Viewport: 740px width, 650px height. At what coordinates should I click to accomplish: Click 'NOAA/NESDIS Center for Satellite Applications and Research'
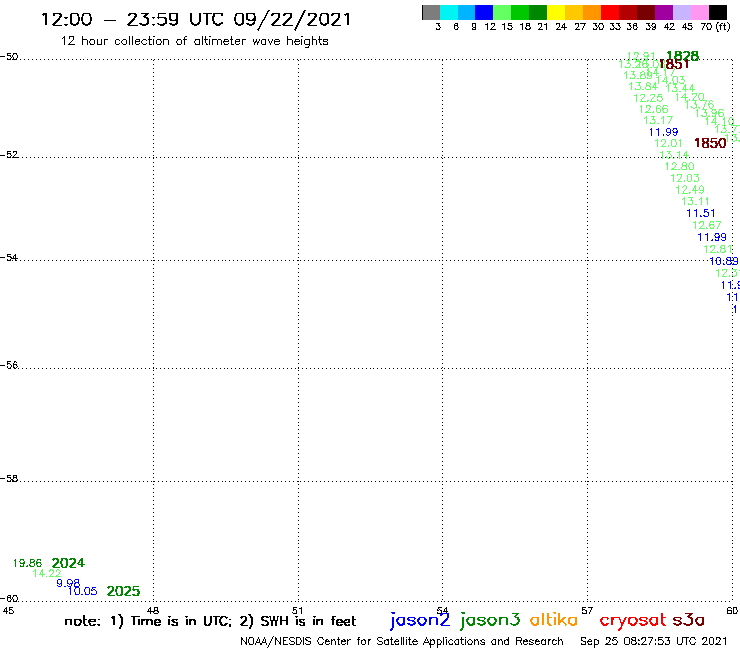402,641
